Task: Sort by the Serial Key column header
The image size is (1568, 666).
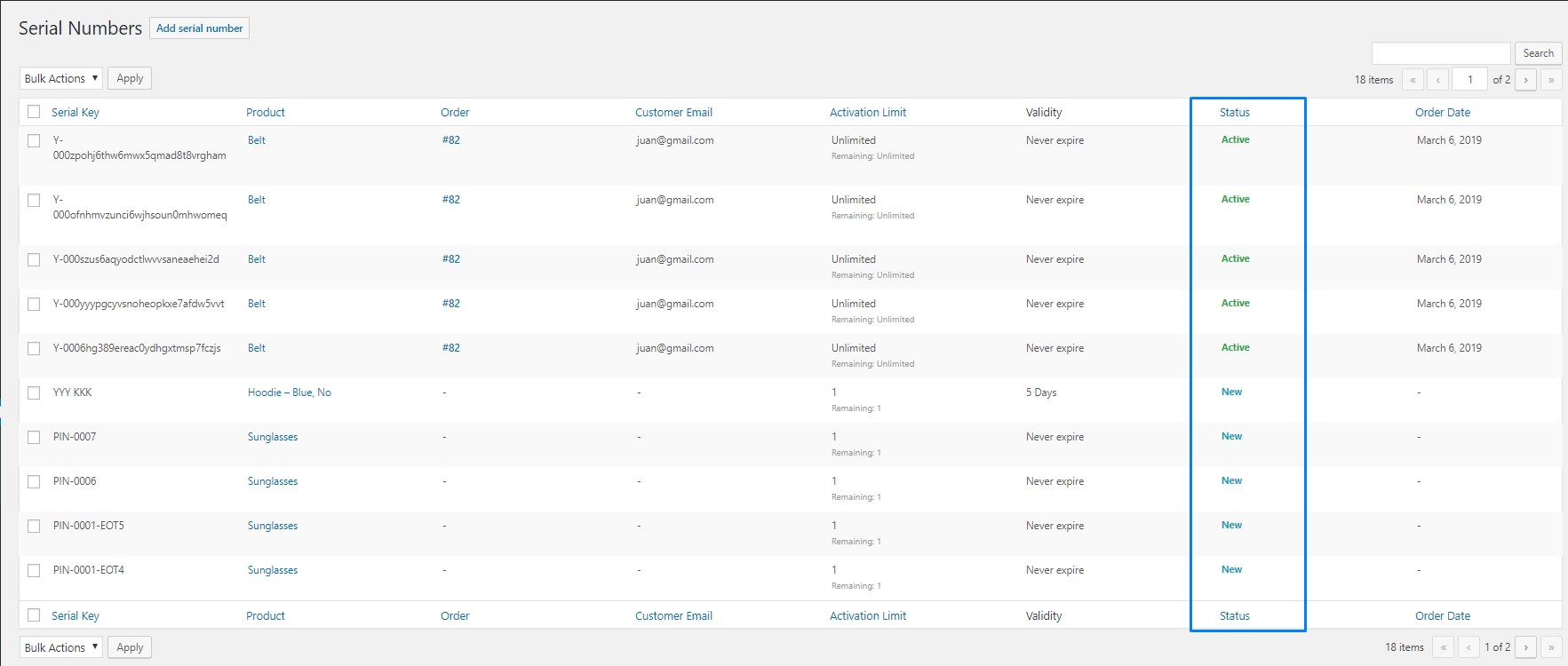Action: pyautogui.click(x=76, y=113)
